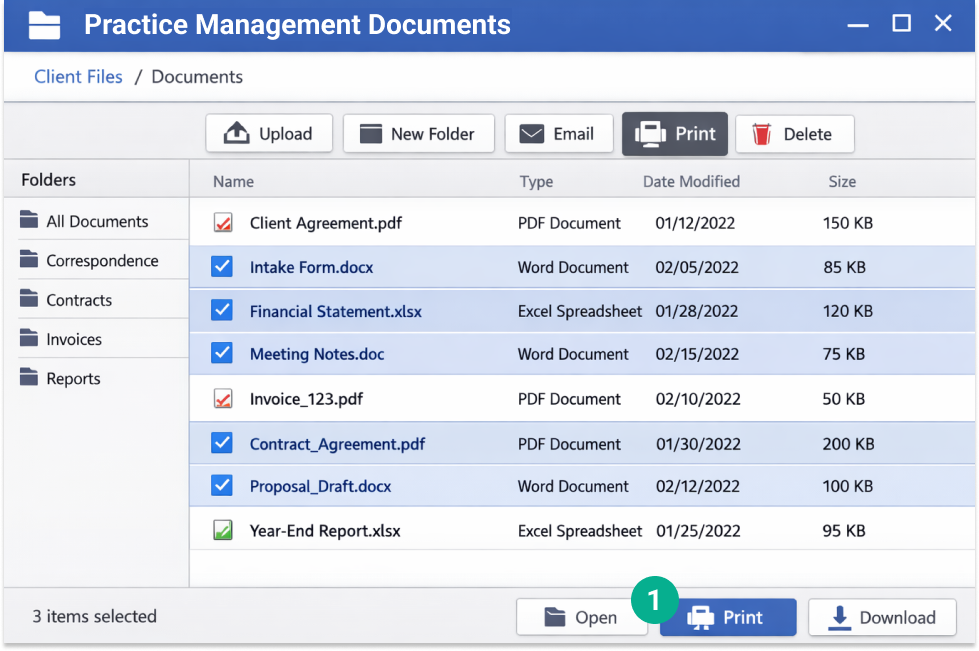This screenshot has width=979, height=651.
Task: Click the Open button in the bottom bar
Action: click(x=581, y=618)
